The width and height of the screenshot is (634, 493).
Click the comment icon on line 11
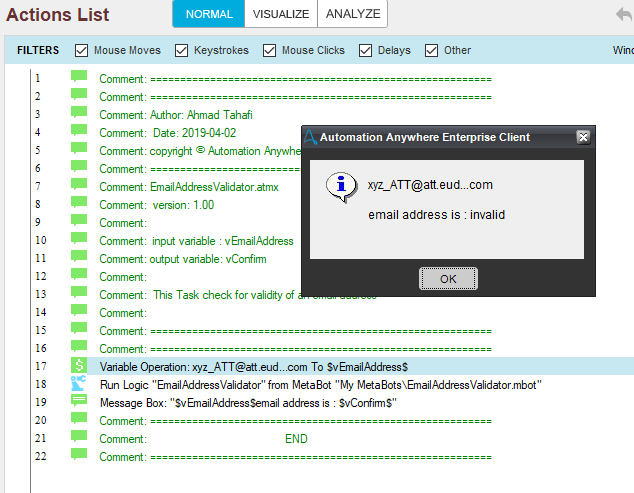pyautogui.click(x=79, y=256)
